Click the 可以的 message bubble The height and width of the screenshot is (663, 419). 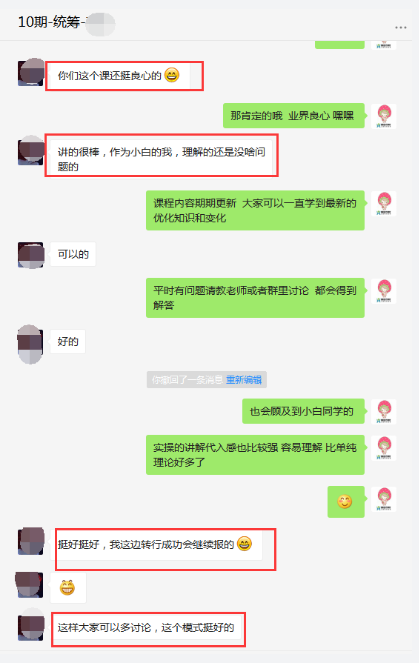(x=73, y=254)
